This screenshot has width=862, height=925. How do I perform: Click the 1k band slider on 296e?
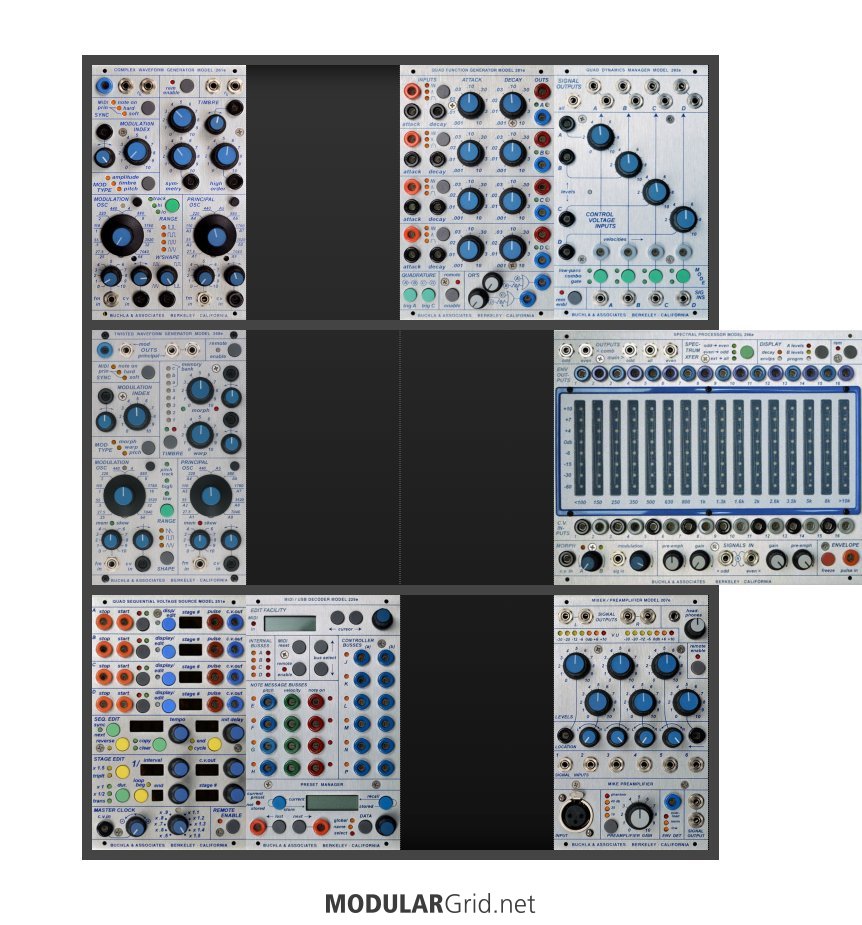pos(703,448)
